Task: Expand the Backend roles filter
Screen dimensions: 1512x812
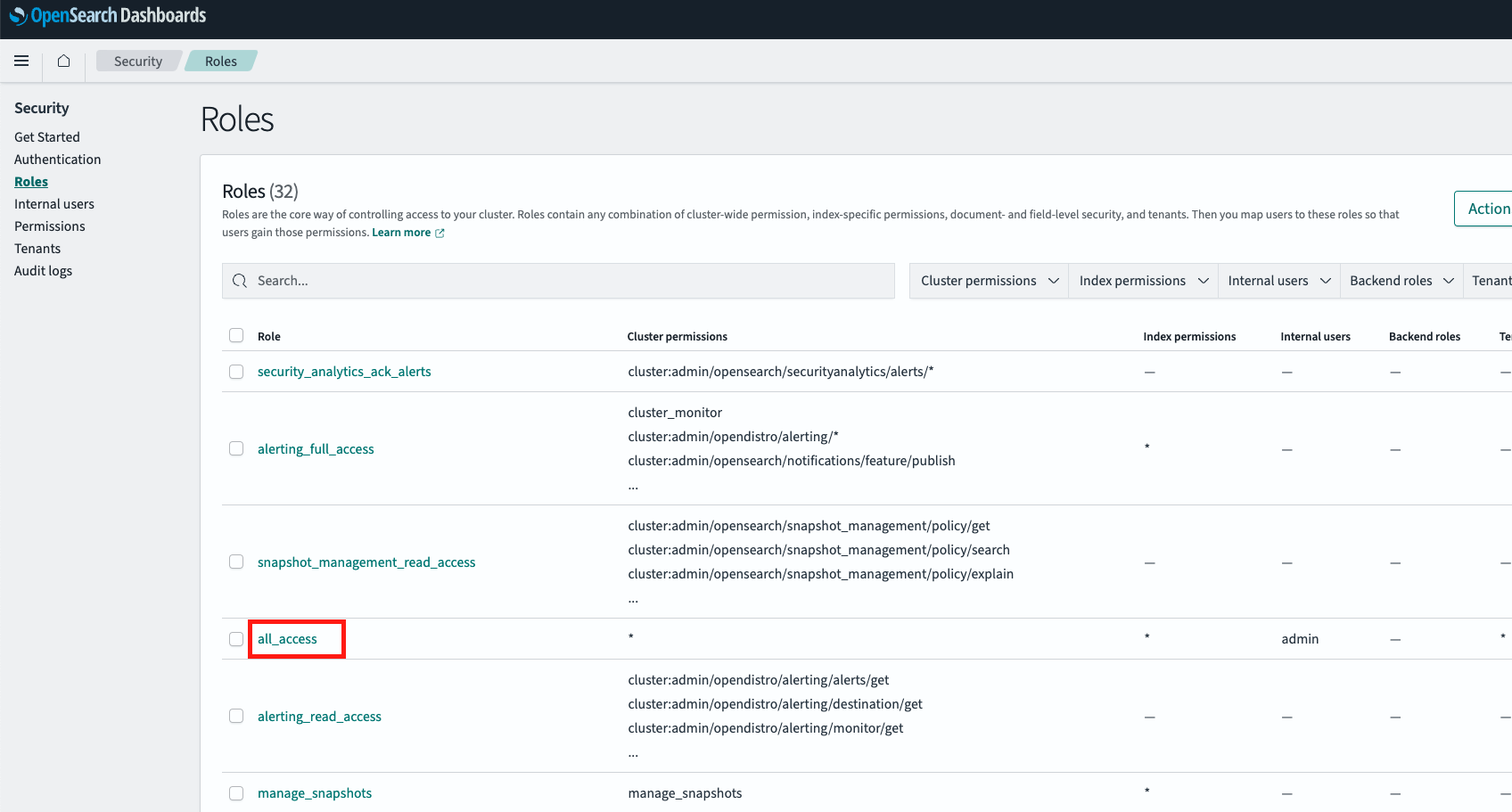Action: 1401,280
